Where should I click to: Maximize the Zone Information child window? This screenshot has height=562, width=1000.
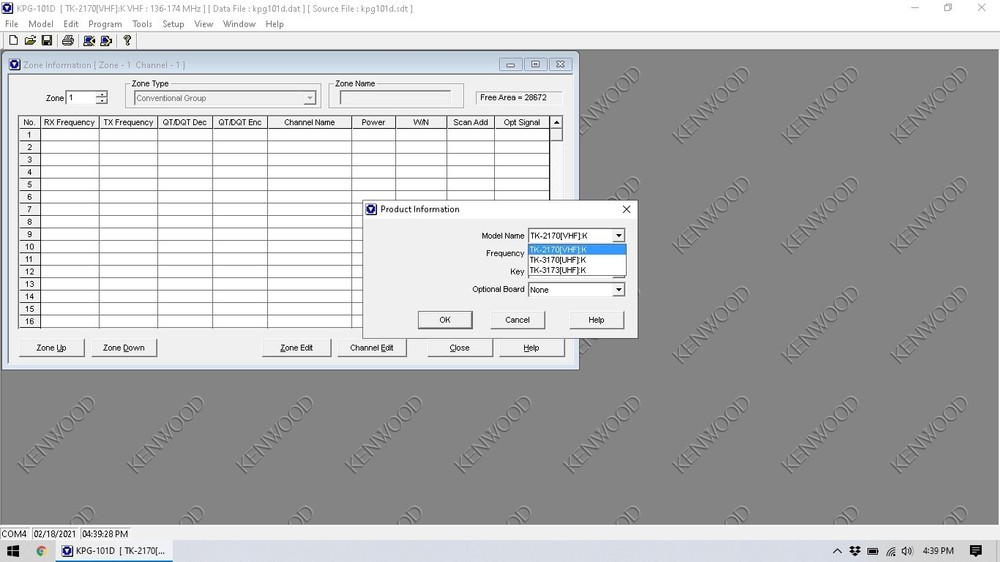(x=535, y=64)
